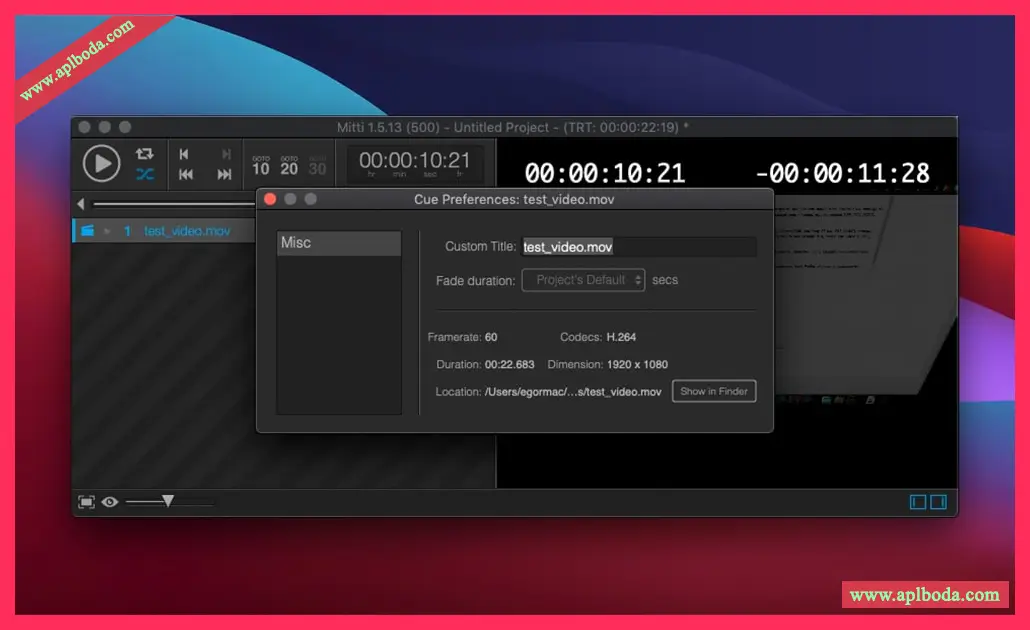This screenshot has width=1030, height=630.
Task: Click the dimmed GOTO 30 button
Action: click(x=317, y=166)
